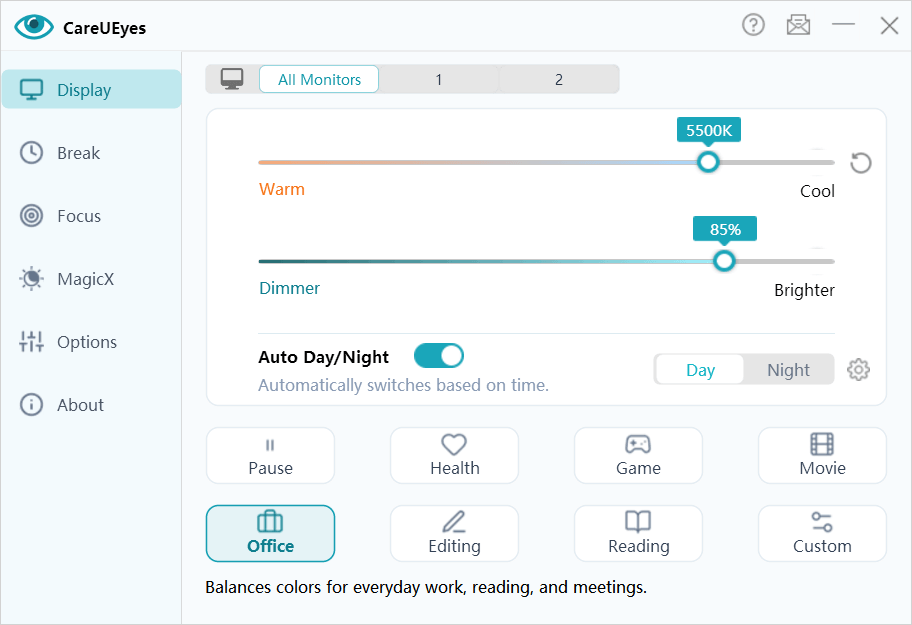Screen dimensions: 912x625
Task: Click the Dimmer label
Action: click(x=289, y=288)
